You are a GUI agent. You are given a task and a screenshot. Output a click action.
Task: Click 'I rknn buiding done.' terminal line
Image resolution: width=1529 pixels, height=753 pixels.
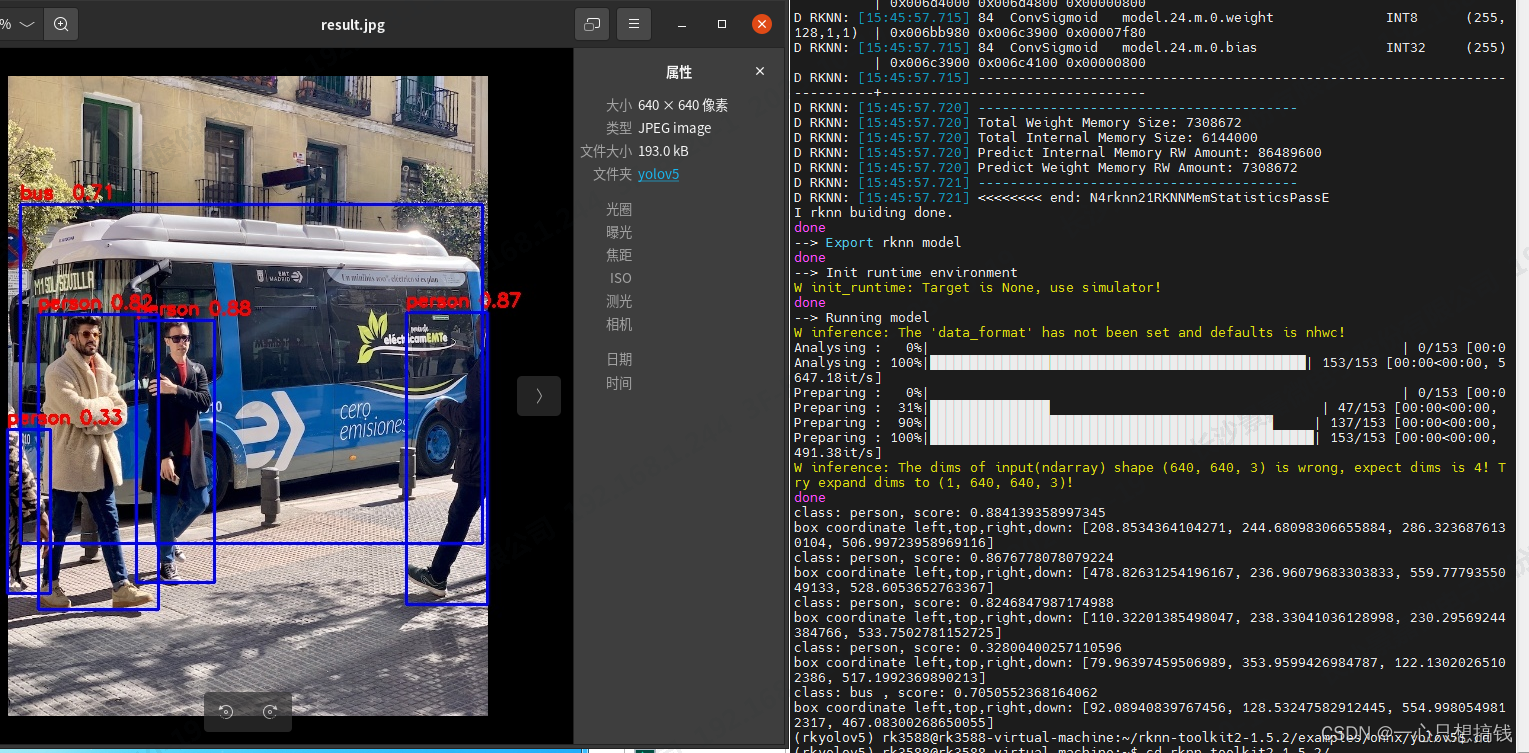[x=874, y=212]
